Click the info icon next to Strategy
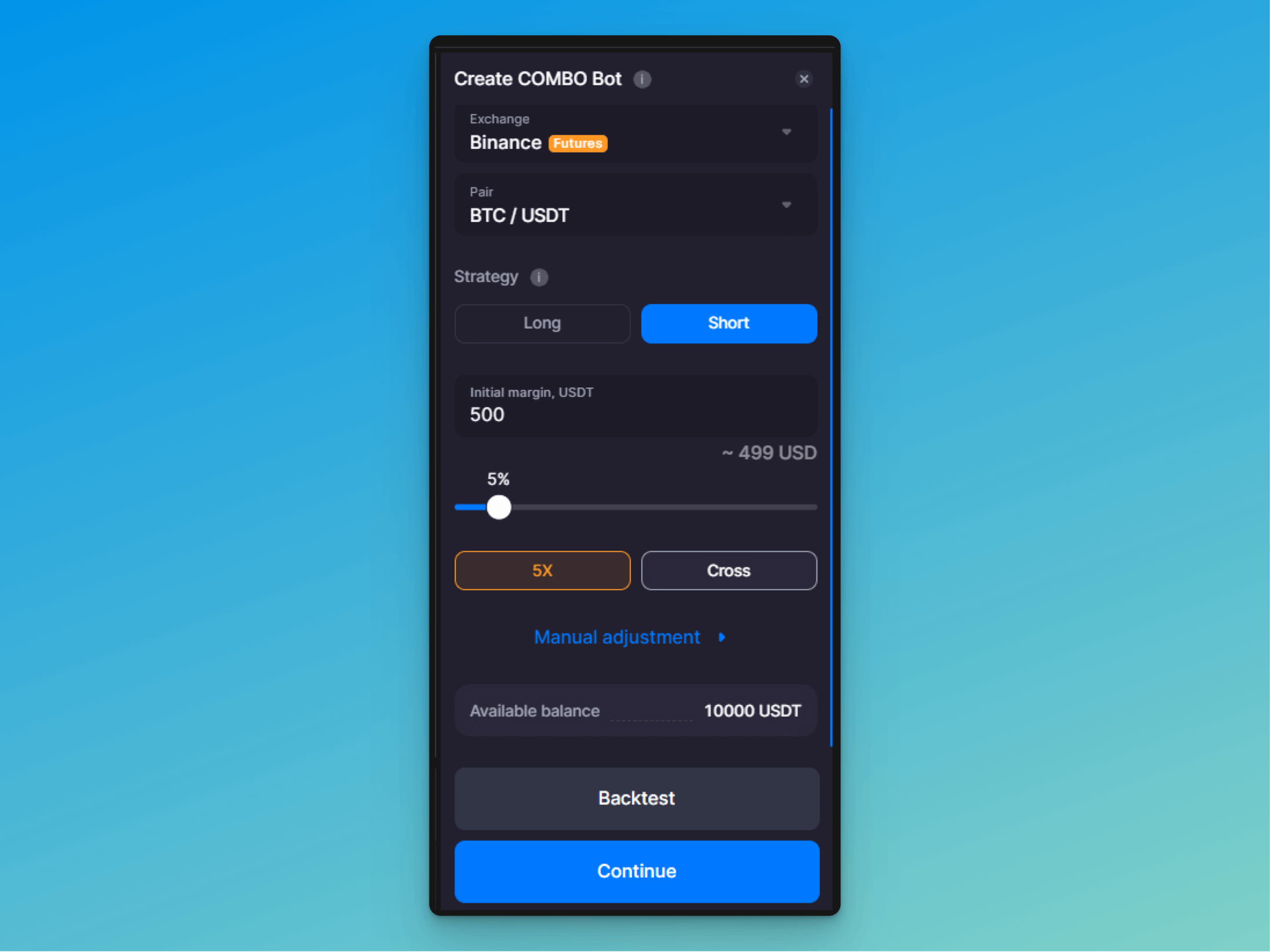1271x952 pixels. [x=540, y=276]
